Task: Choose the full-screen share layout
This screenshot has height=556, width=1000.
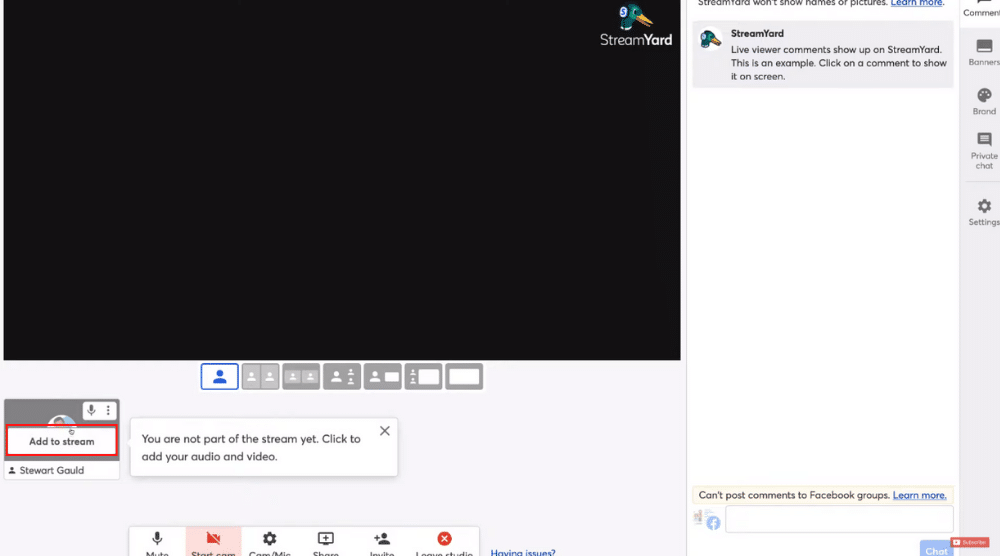Action: [464, 377]
